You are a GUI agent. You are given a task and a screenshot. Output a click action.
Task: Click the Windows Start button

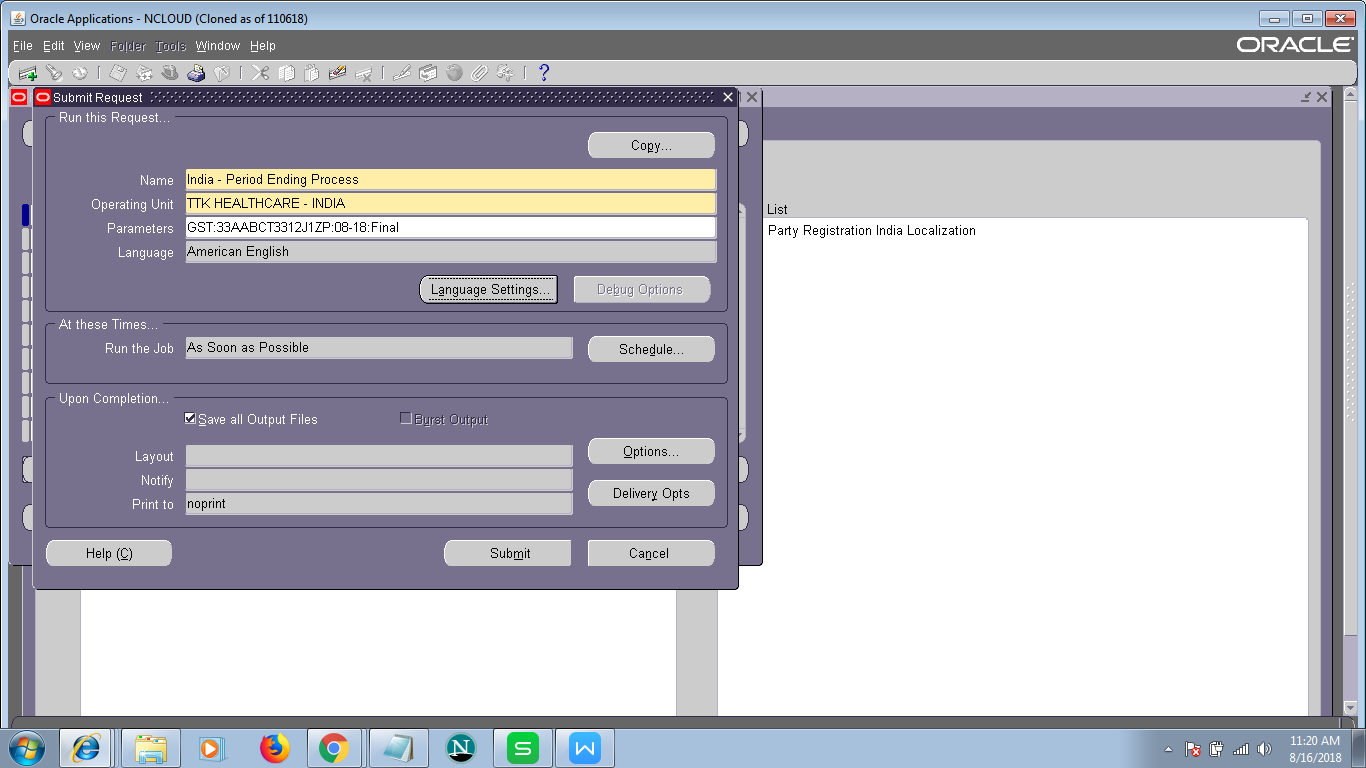click(x=27, y=748)
